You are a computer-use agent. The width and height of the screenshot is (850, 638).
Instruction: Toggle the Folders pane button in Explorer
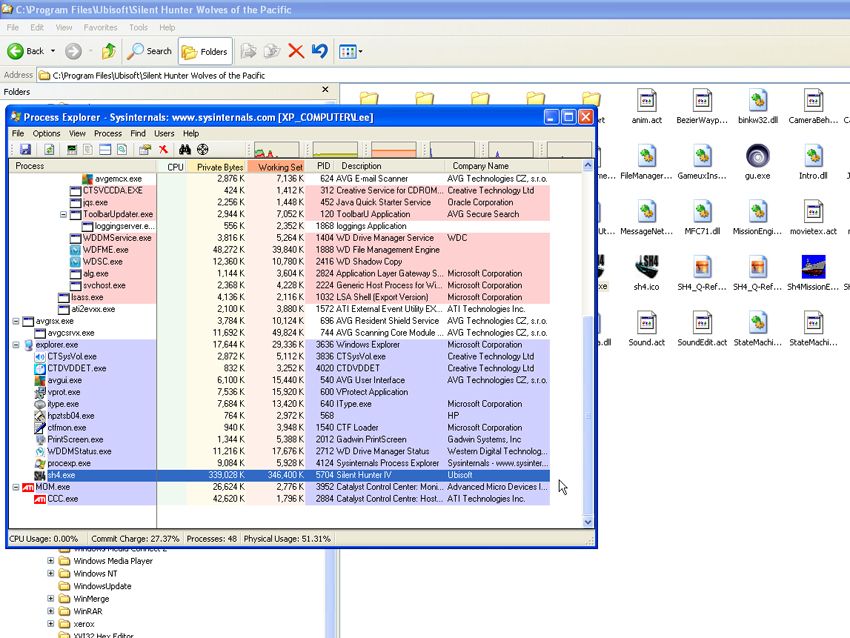point(205,51)
